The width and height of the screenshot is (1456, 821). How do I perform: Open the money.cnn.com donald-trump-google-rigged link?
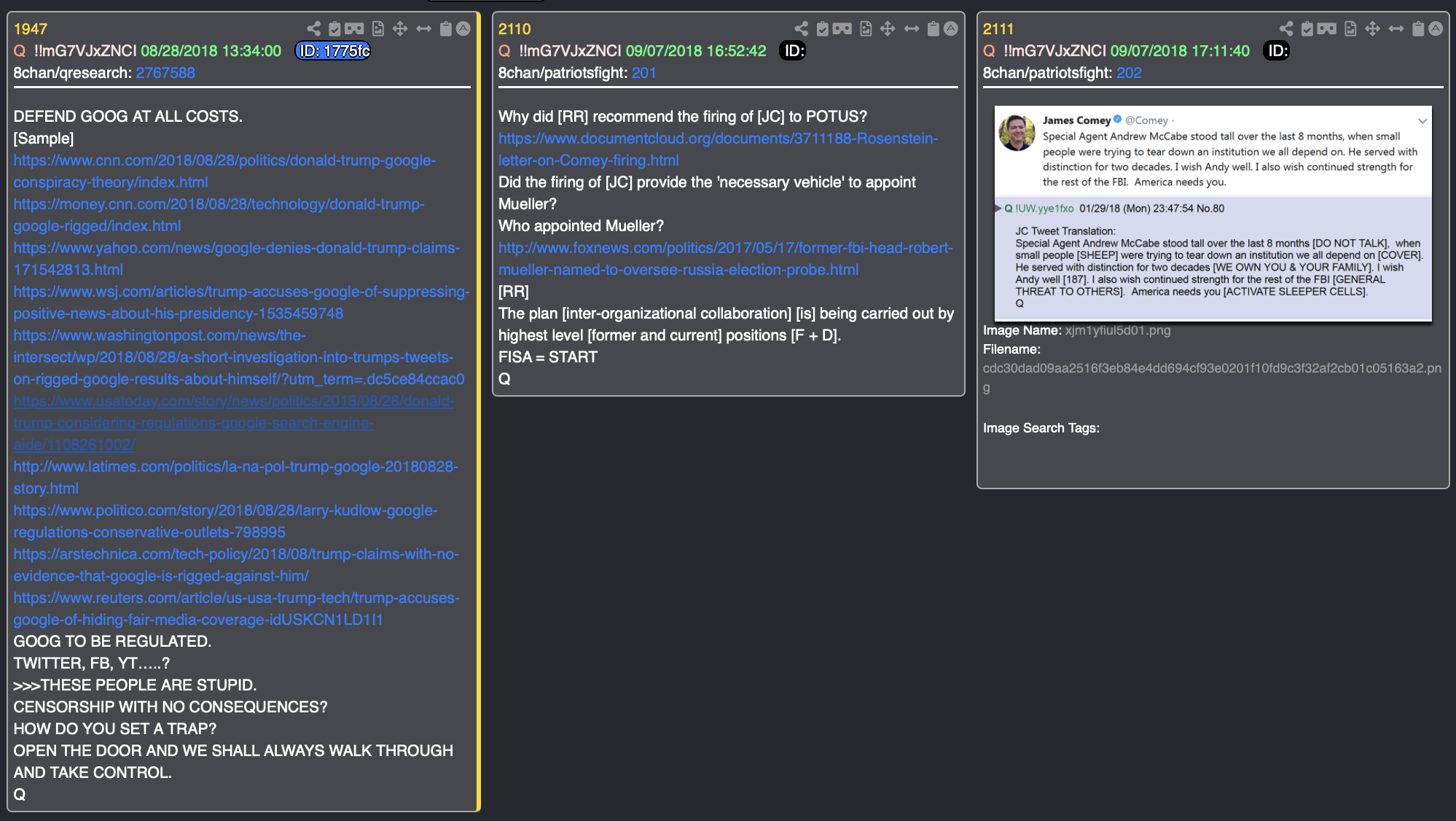(x=219, y=215)
